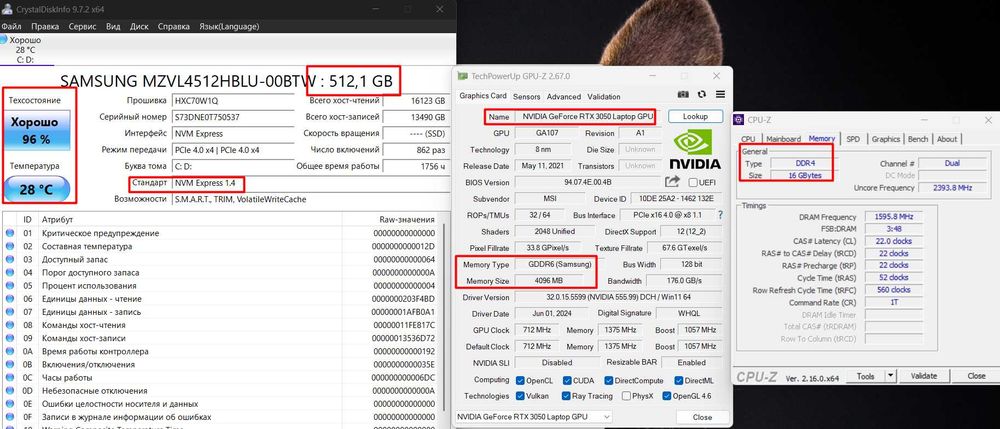Viewport: 1000px width, 429px height.
Task: Open the Сервис menu
Action: tap(82, 27)
